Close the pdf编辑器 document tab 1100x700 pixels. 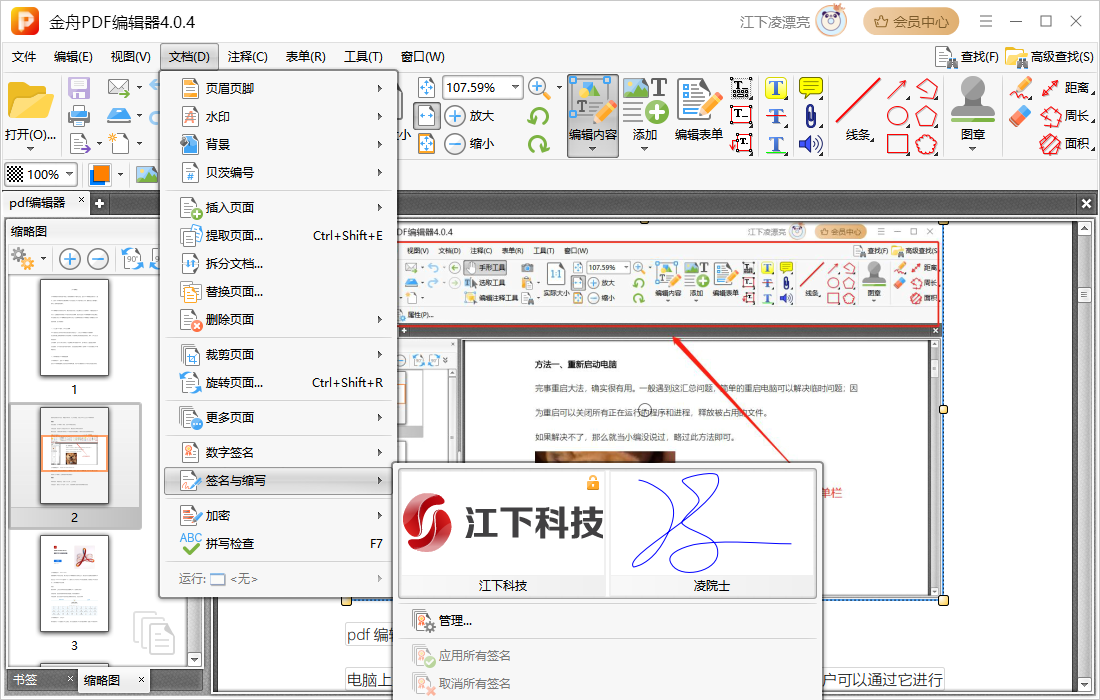point(81,200)
